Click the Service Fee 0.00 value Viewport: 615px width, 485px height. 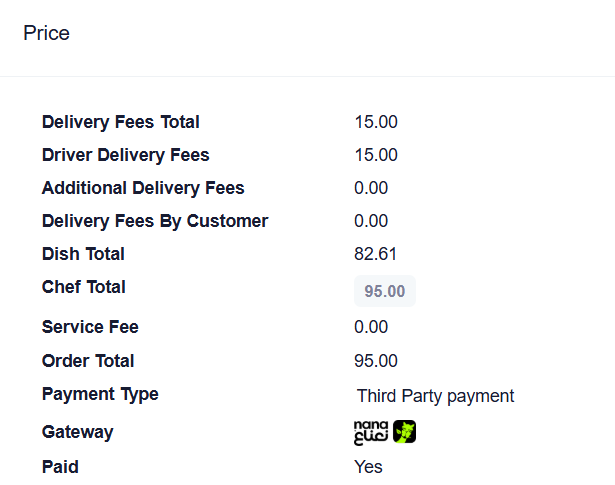pyautogui.click(x=371, y=327)
